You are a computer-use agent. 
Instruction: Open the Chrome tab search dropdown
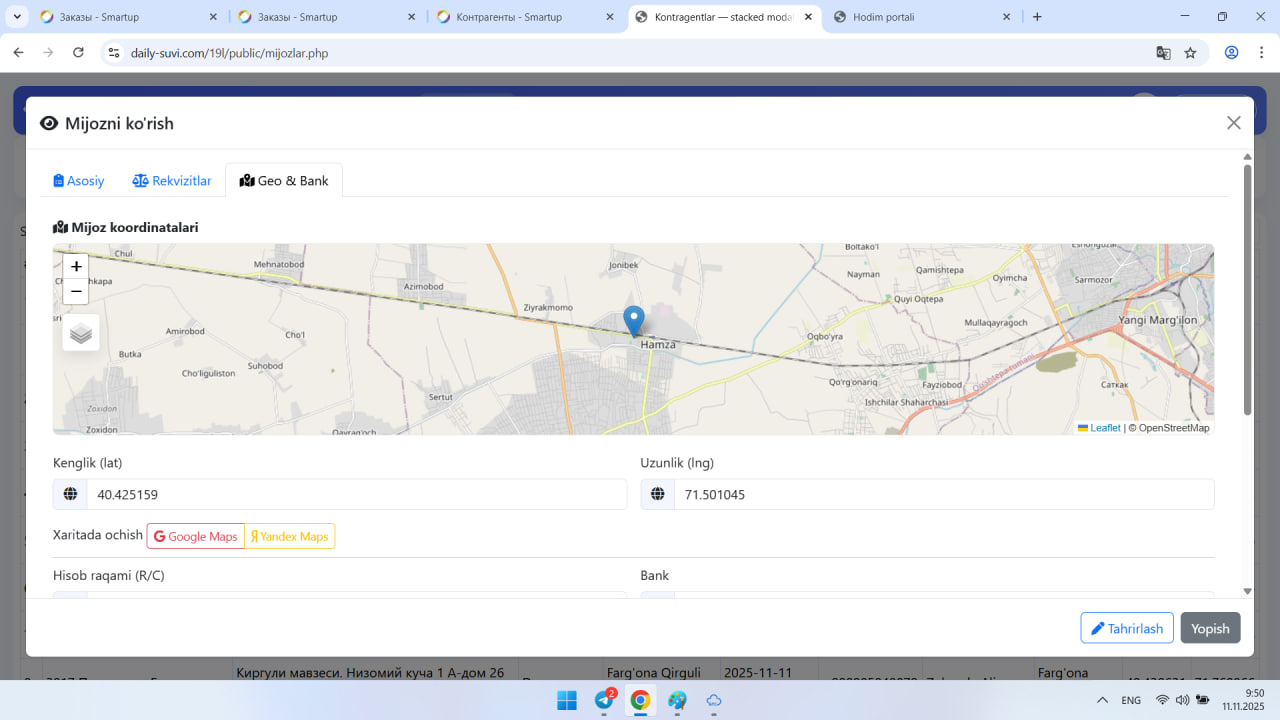point(18,17)
